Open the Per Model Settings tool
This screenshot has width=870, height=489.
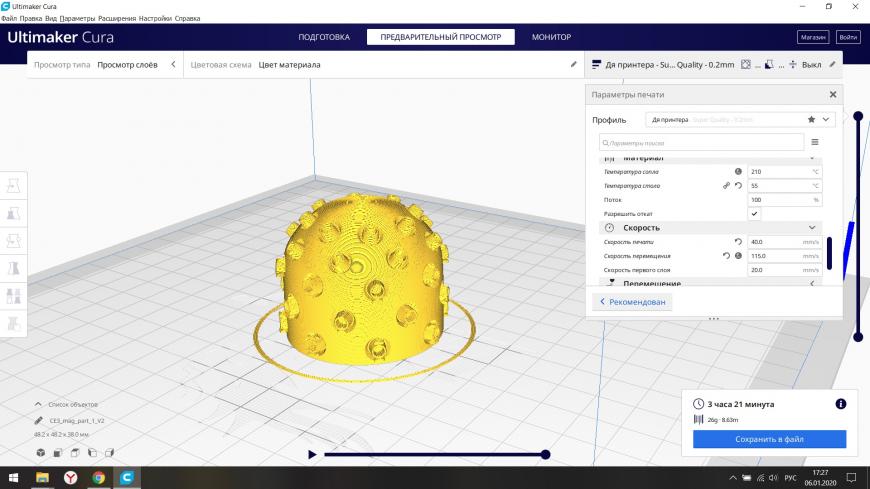[13, 296]
